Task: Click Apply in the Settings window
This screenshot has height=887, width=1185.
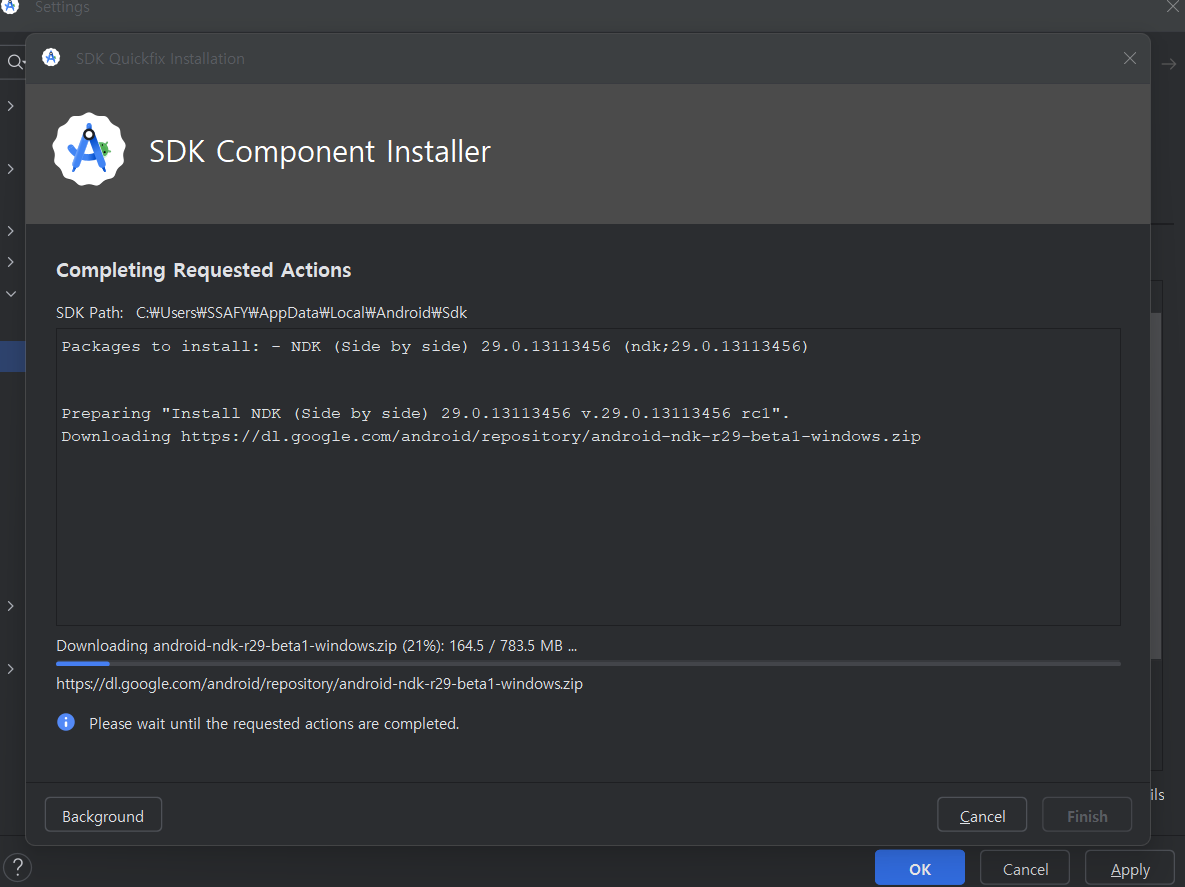Action: point(1130,869)
